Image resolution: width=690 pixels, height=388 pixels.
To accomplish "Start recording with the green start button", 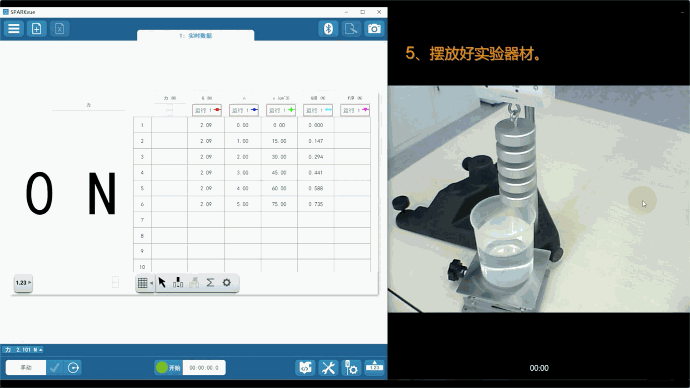I will tap(168, 367).
